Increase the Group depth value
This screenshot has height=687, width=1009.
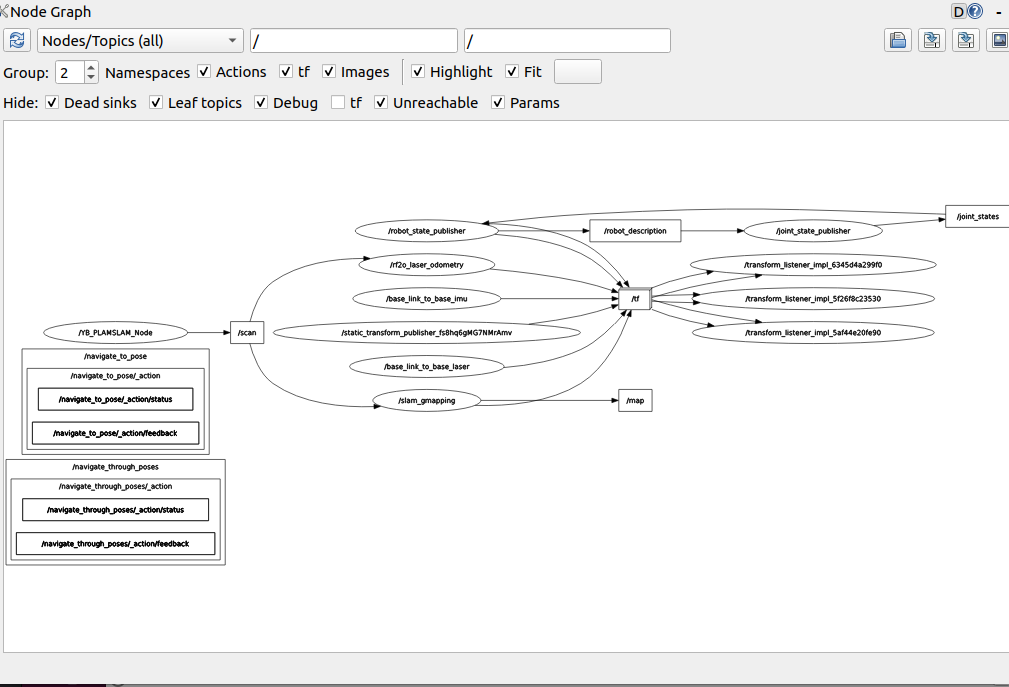pos(91,67)
